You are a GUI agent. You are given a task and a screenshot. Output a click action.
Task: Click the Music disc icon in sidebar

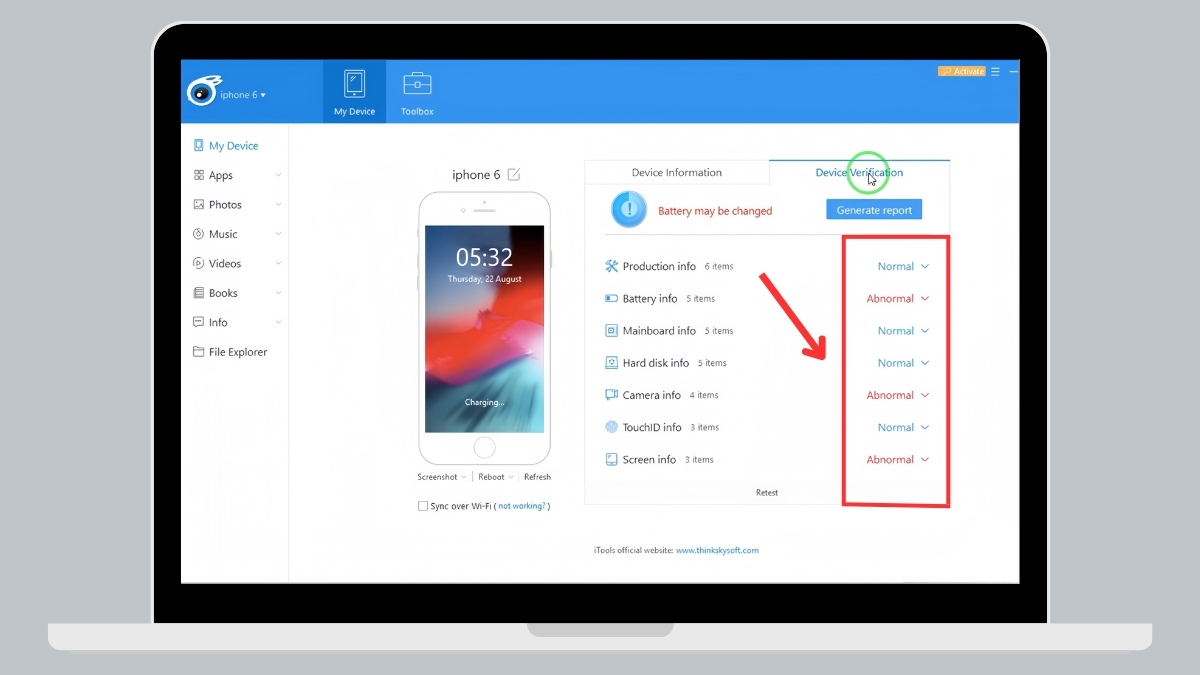click(x=199, y=234)
